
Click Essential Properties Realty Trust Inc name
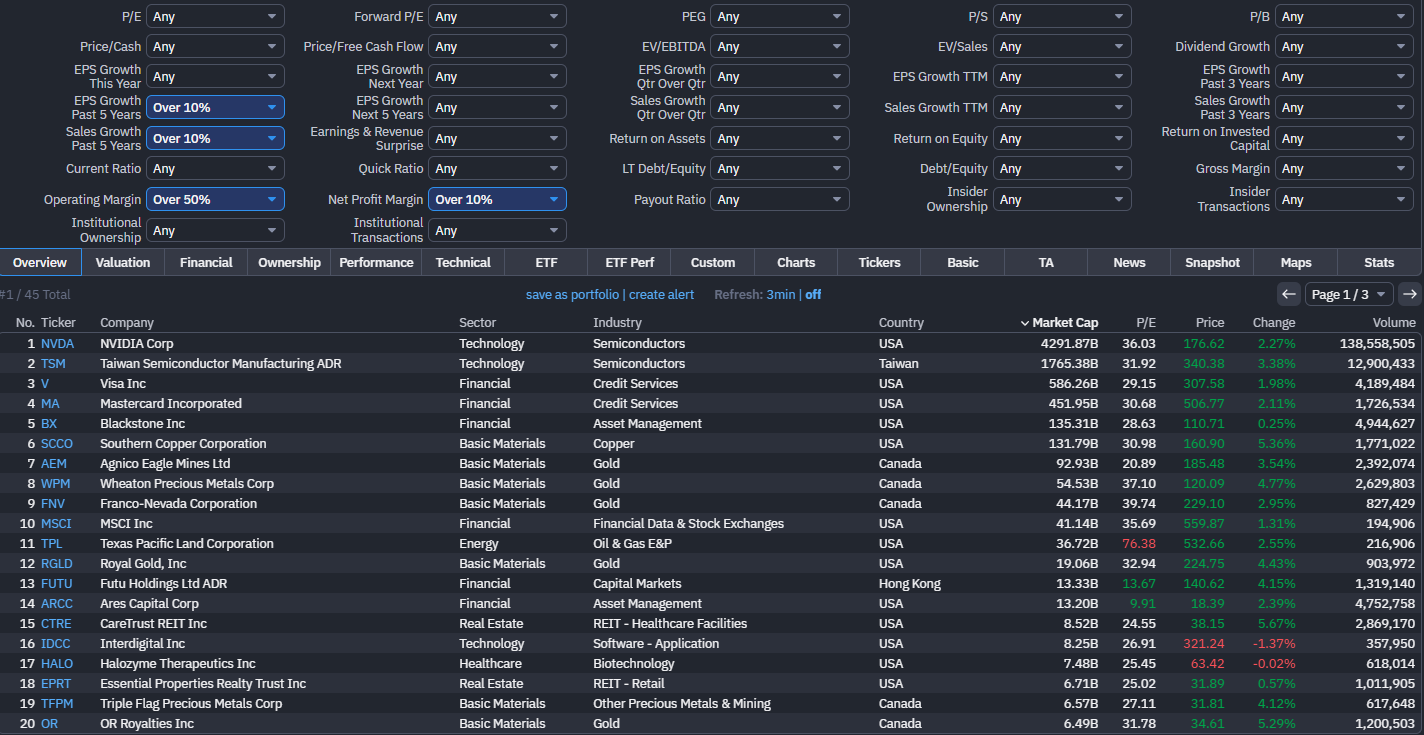tap(203, 684)
